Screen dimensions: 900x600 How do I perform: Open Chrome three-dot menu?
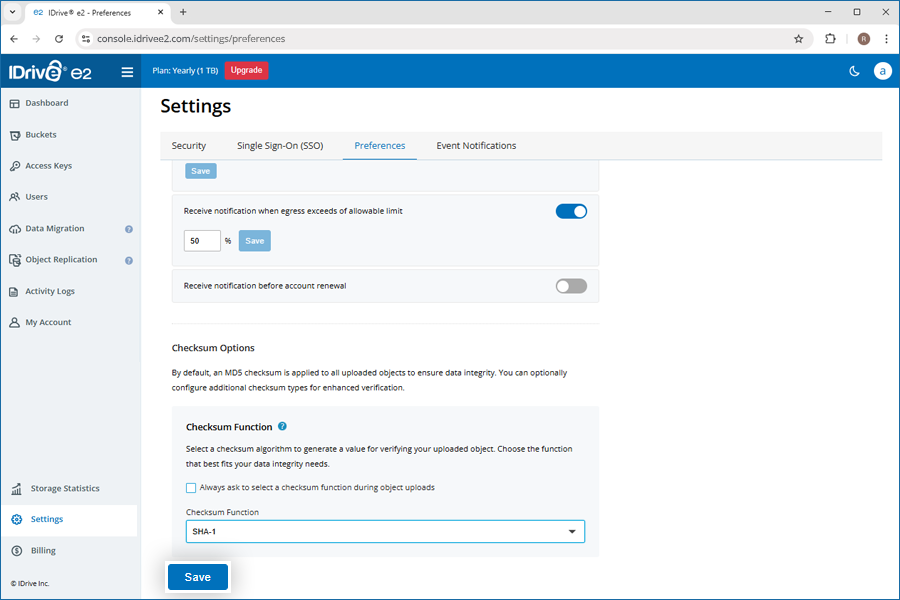tap(886, 39)
